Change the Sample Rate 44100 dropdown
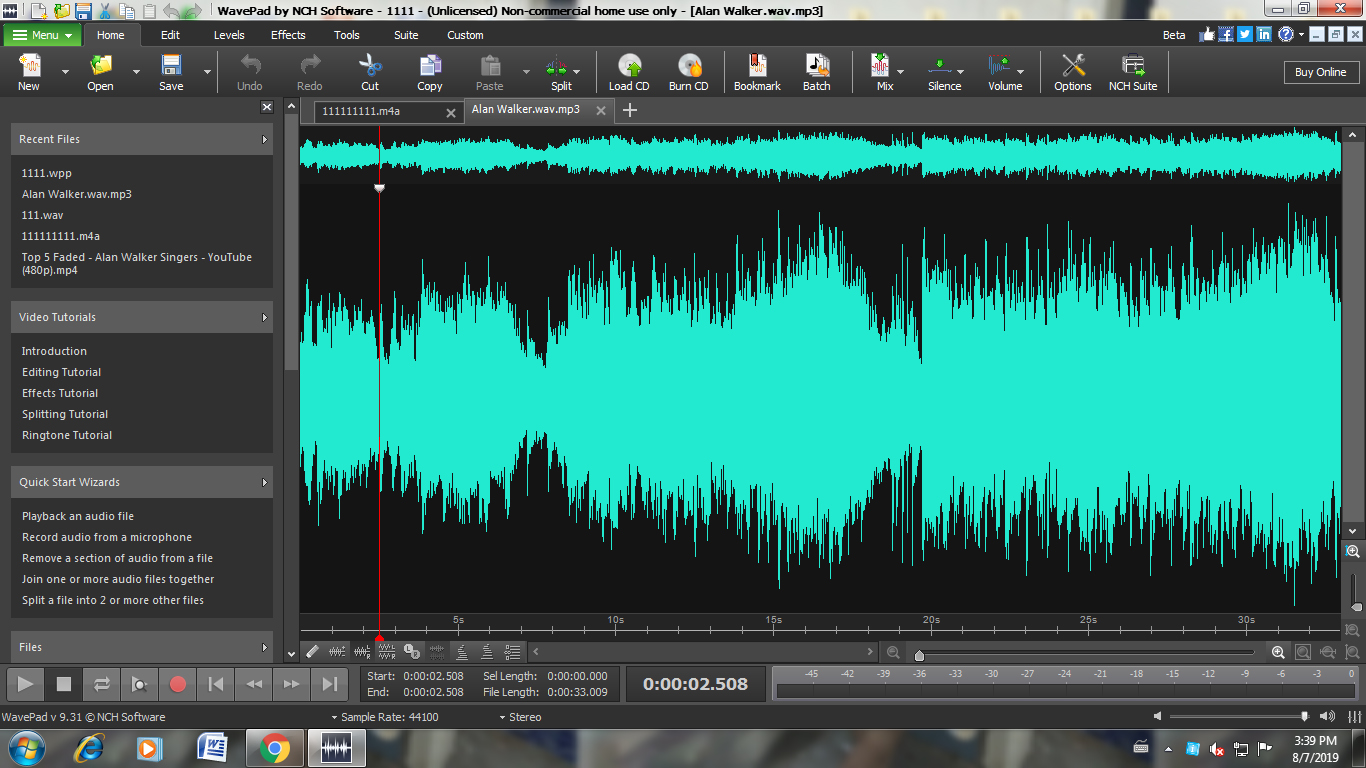Screen dimensions: 1366x768 pos(385,717)
